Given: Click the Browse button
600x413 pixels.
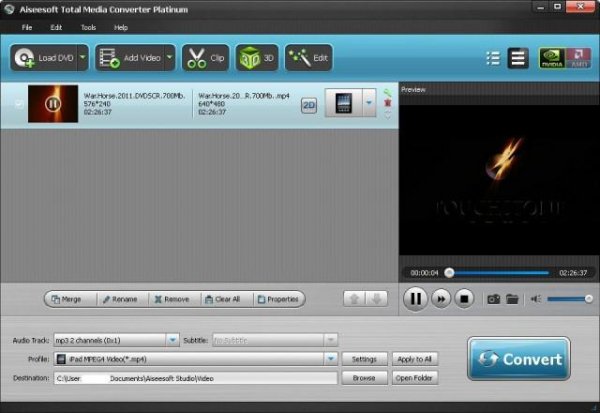Looking at the screenshot, I should (x=364, y=378).
